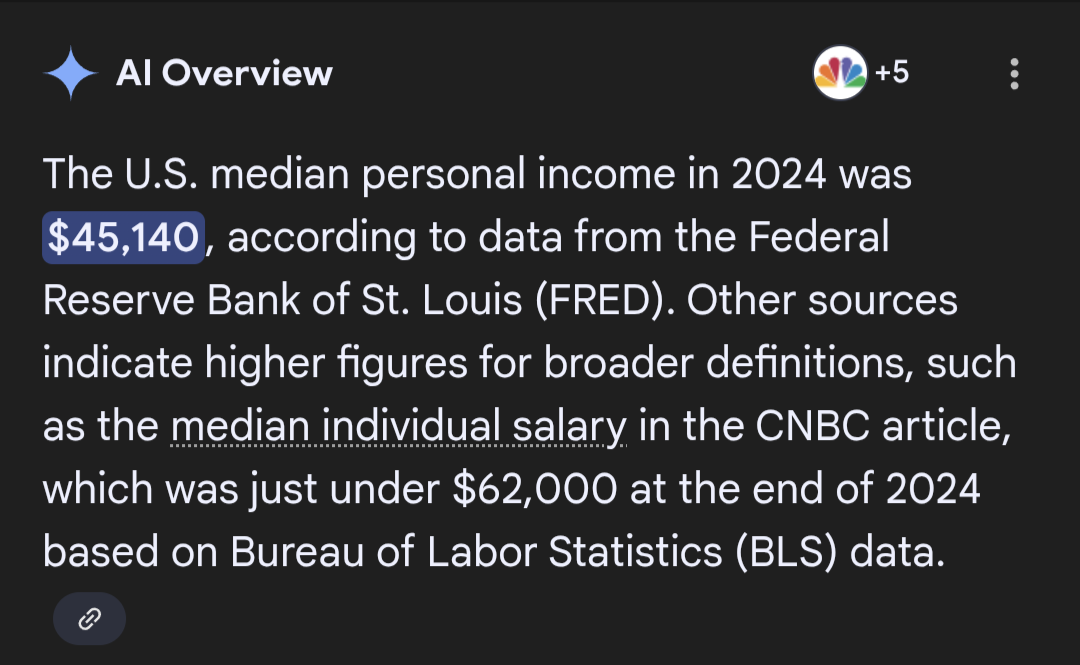Click the chain link icon below the answer
Image resolution: width=1080 pixels, height=665 pixels.
click(89, 619)
